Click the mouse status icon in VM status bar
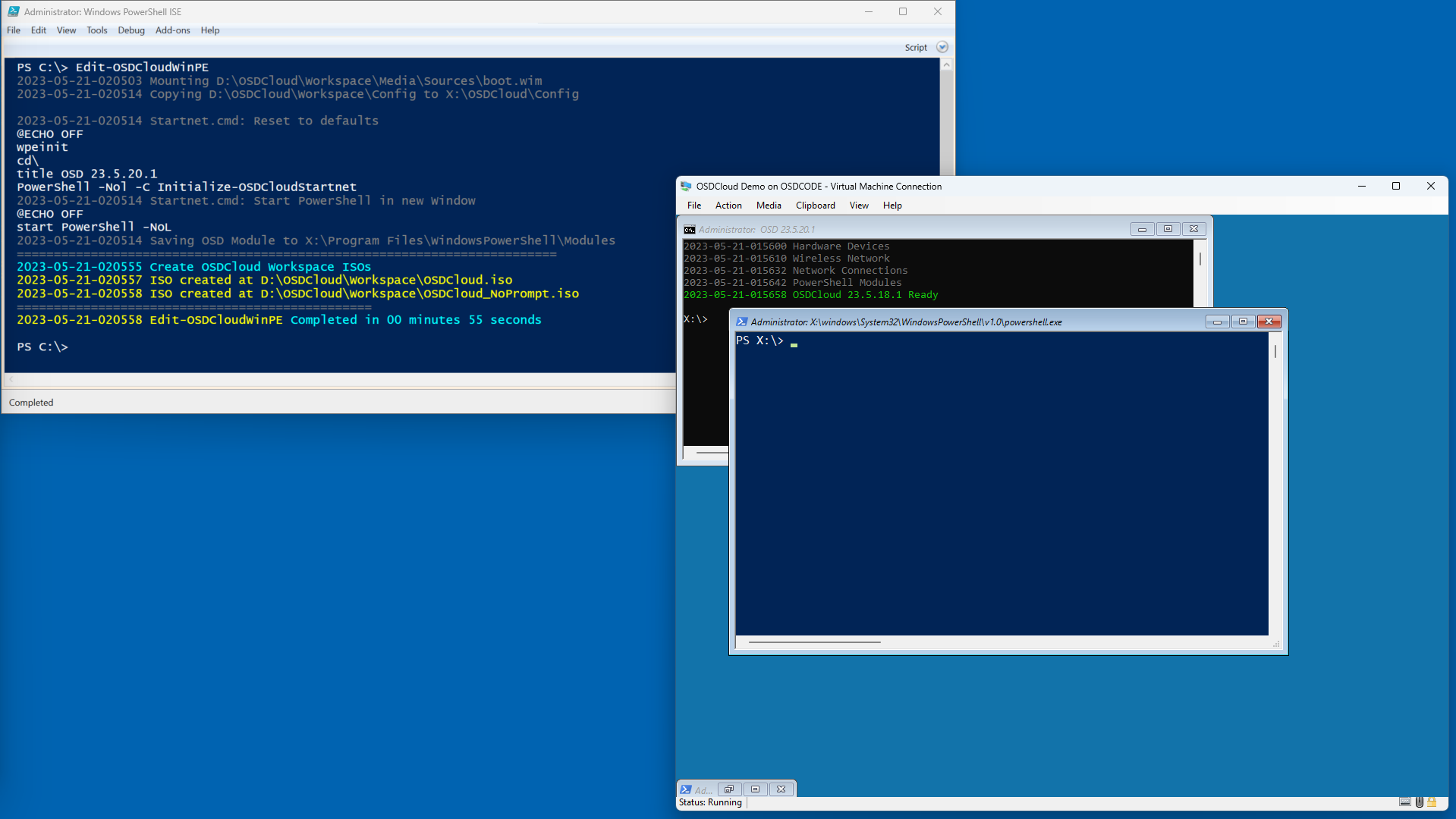Image resolution: width=1456 pixels, height=819 pixels. click(x=1419, y=802)
